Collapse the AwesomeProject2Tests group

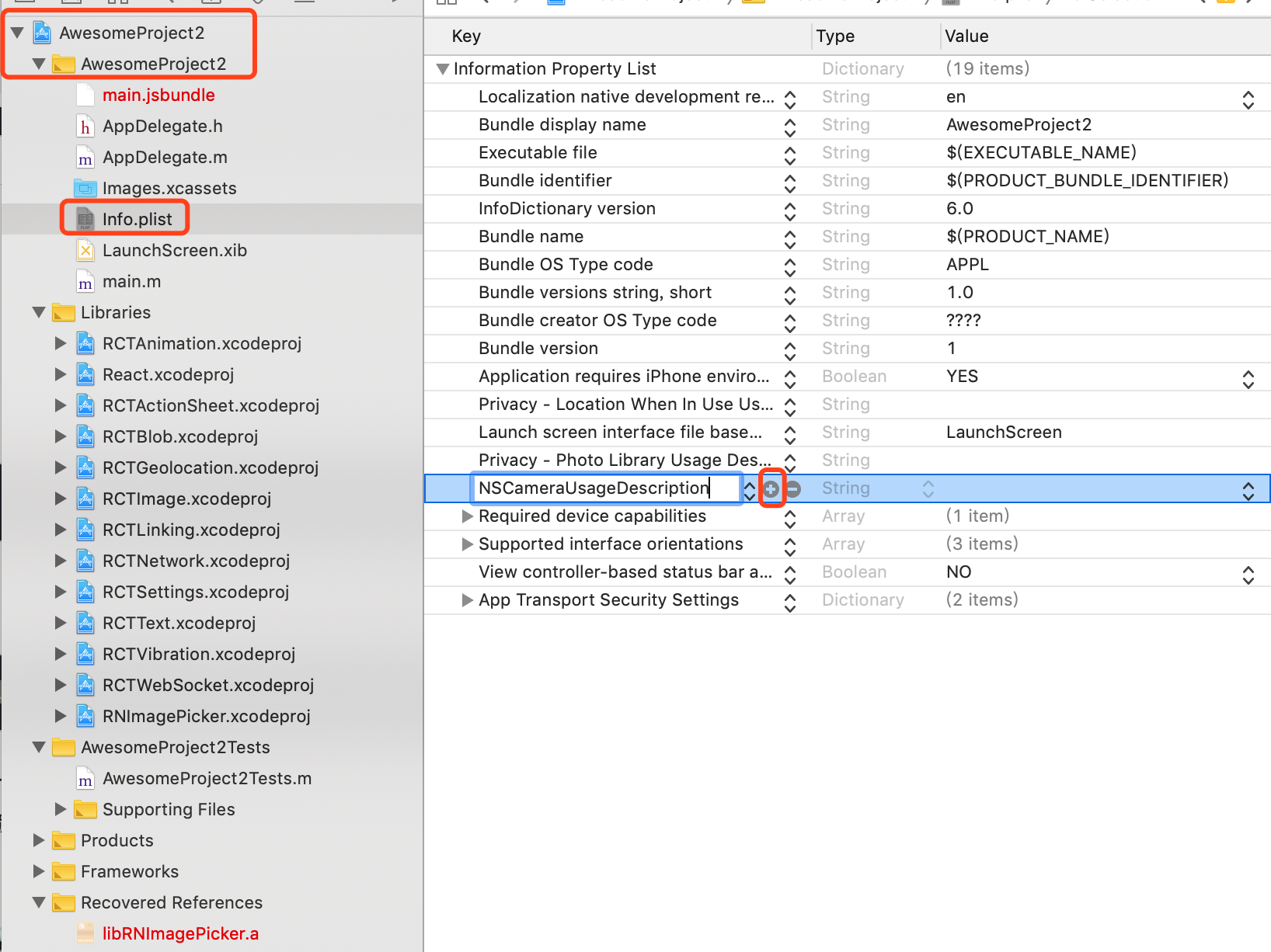coord(39,747)
